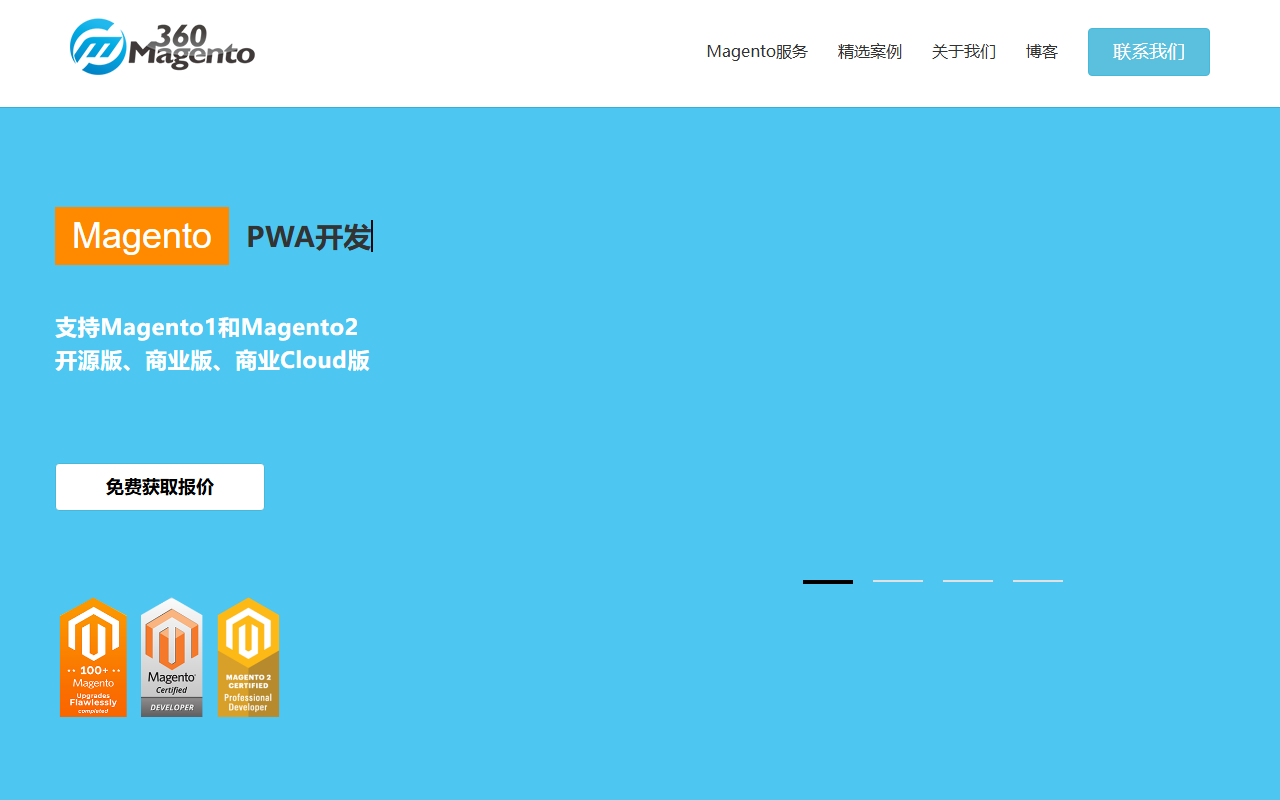Click the Magento 2 Certified Professional Developer badge
The image size is (1280, 800).
coord(248,657)
